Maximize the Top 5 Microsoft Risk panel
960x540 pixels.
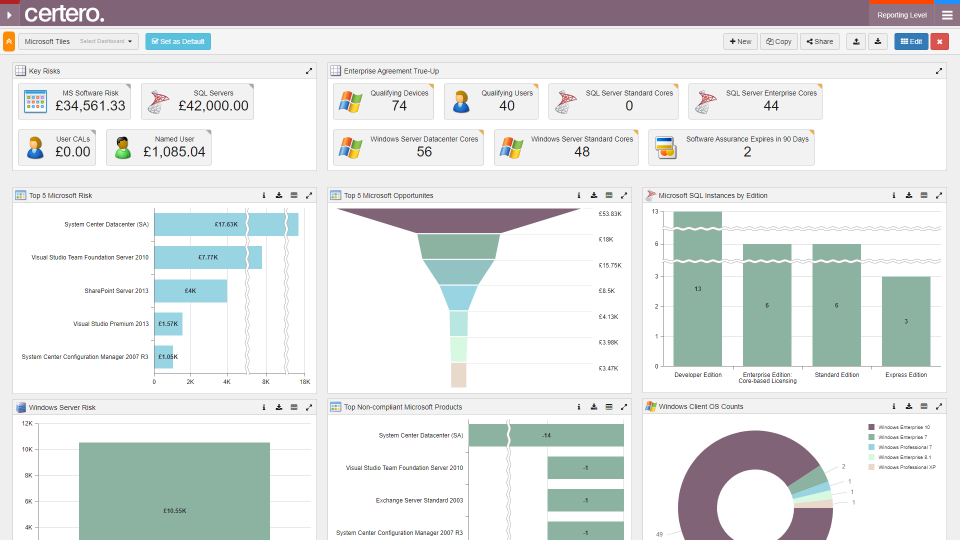309,195
